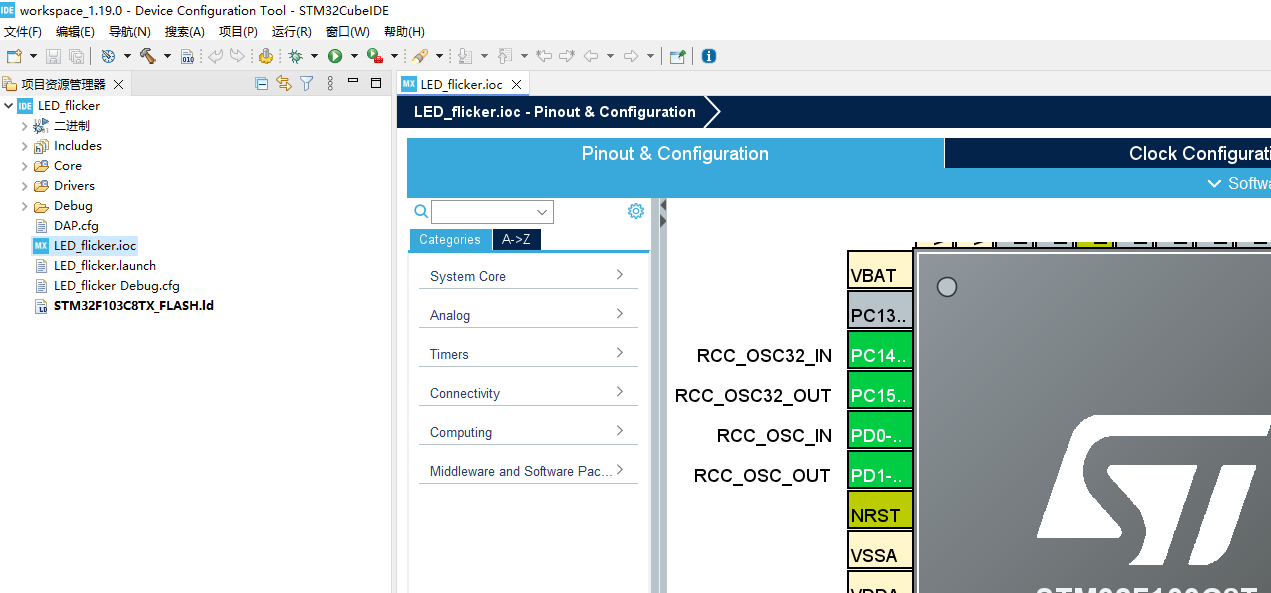This screenshot has height=593, width=1271.
Task: Open the project explorer view menu
Action: tap(329, 84)
